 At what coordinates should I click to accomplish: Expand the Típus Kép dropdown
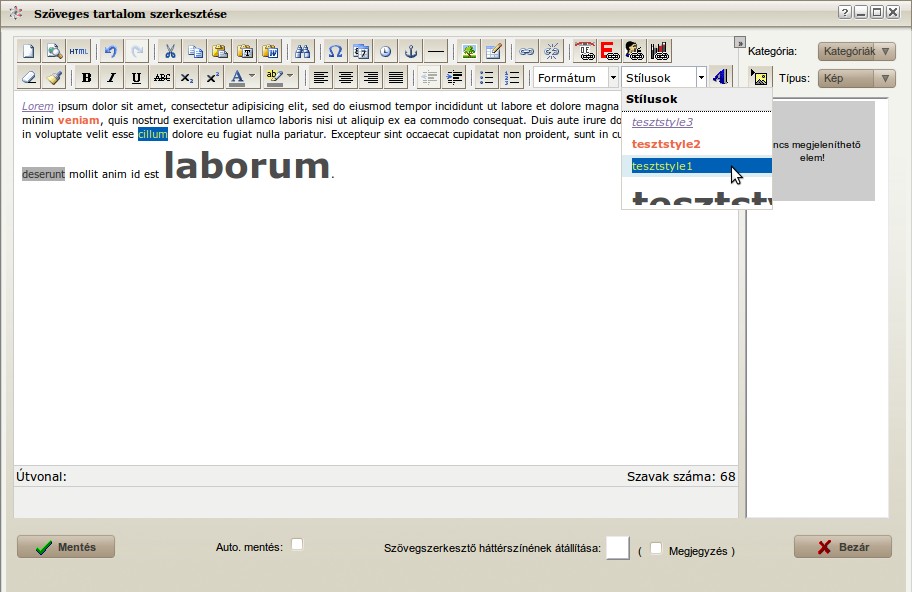856,78
